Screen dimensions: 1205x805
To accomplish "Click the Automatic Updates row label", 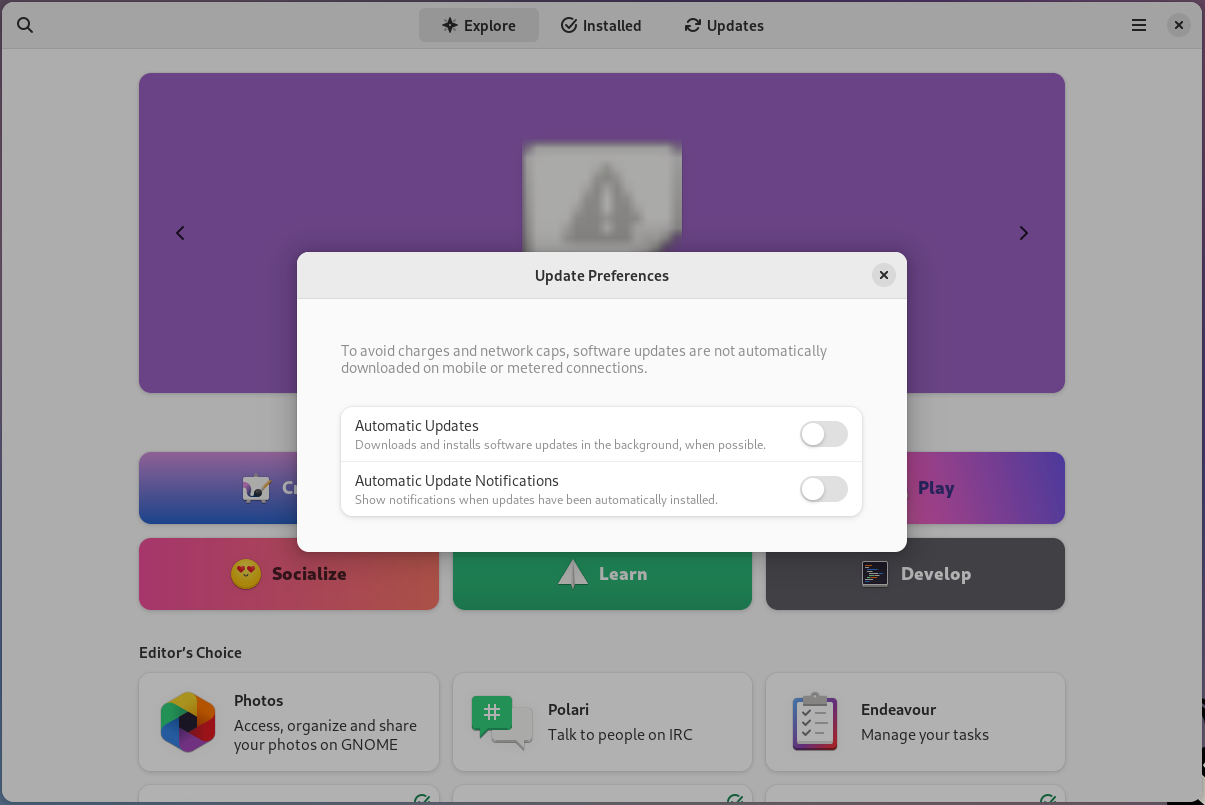I will tap(417, 426).
